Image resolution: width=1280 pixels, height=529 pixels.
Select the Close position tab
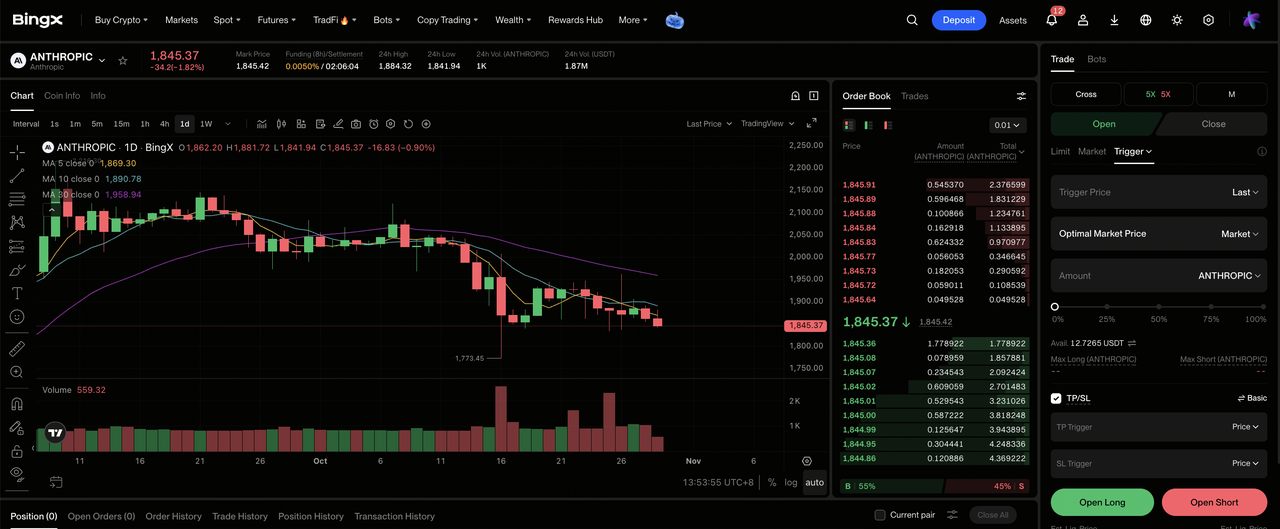pyautogui.click(x=1213, y=124)
